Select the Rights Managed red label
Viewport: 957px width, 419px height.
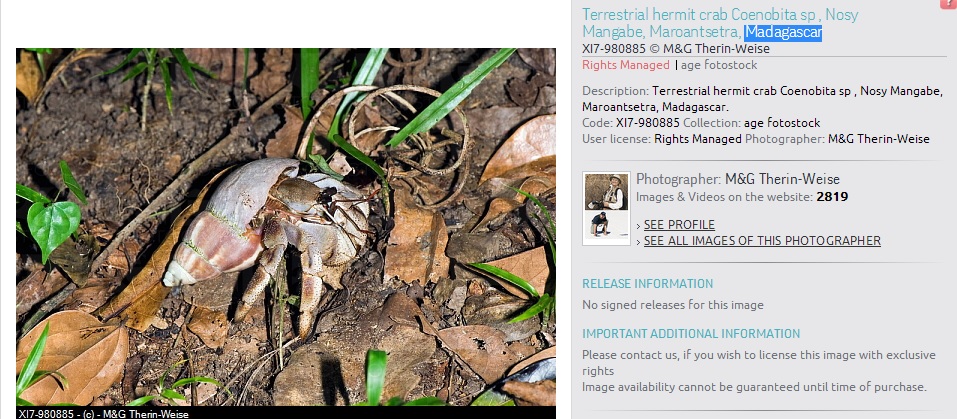click(626, 65)
